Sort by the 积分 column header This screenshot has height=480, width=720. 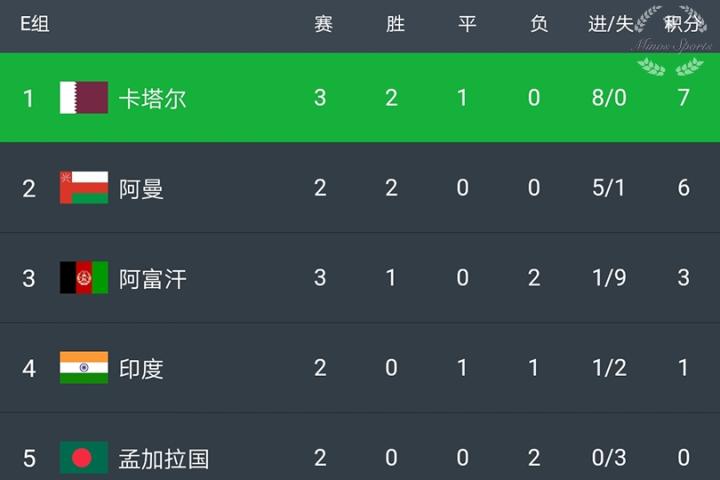click(683, 24)
